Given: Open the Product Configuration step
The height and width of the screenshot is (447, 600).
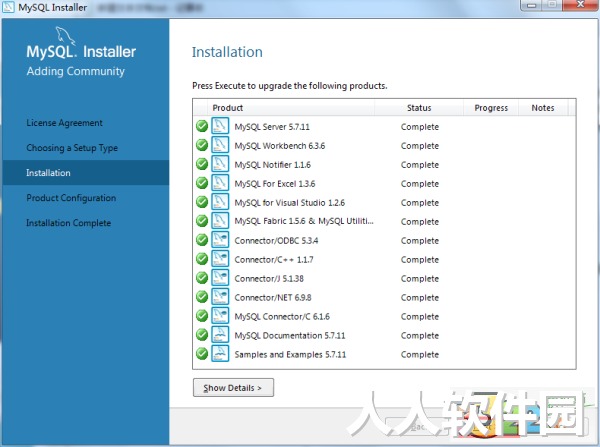Looking at the screenshot, I should coord(71,198).
